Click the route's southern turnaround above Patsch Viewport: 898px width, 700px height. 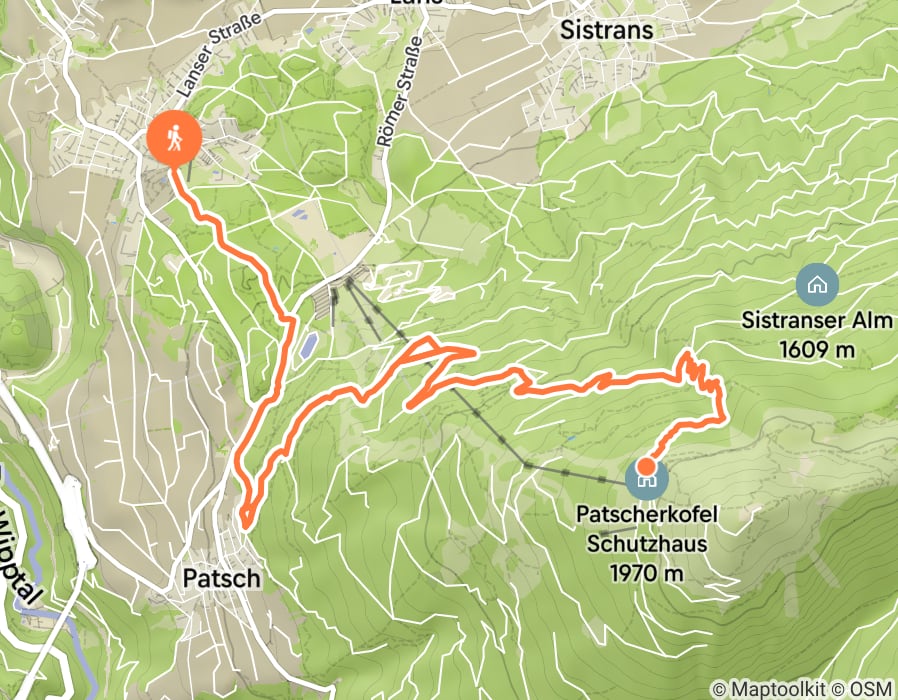245,517
